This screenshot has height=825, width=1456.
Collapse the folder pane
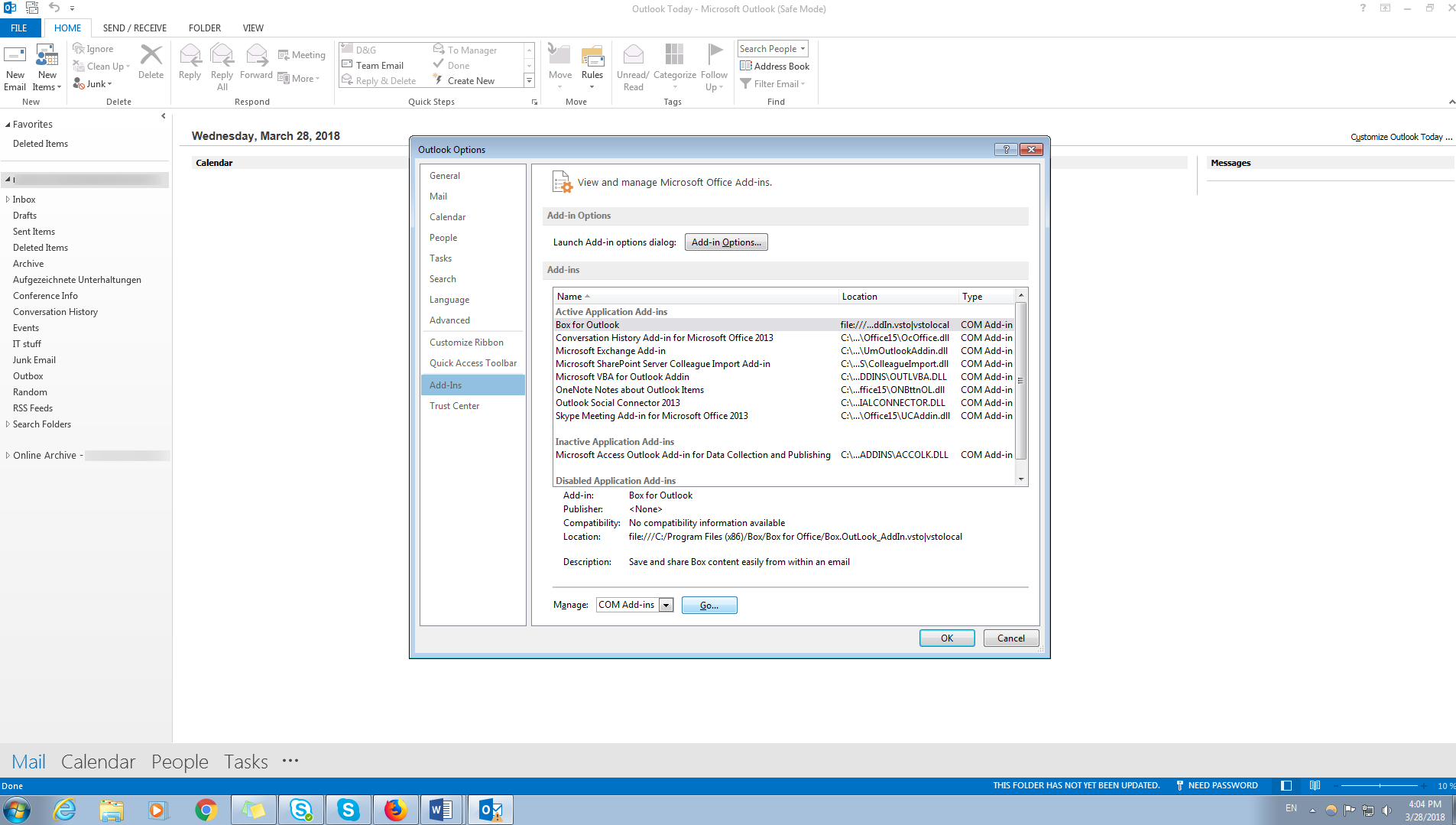[164, 116]
